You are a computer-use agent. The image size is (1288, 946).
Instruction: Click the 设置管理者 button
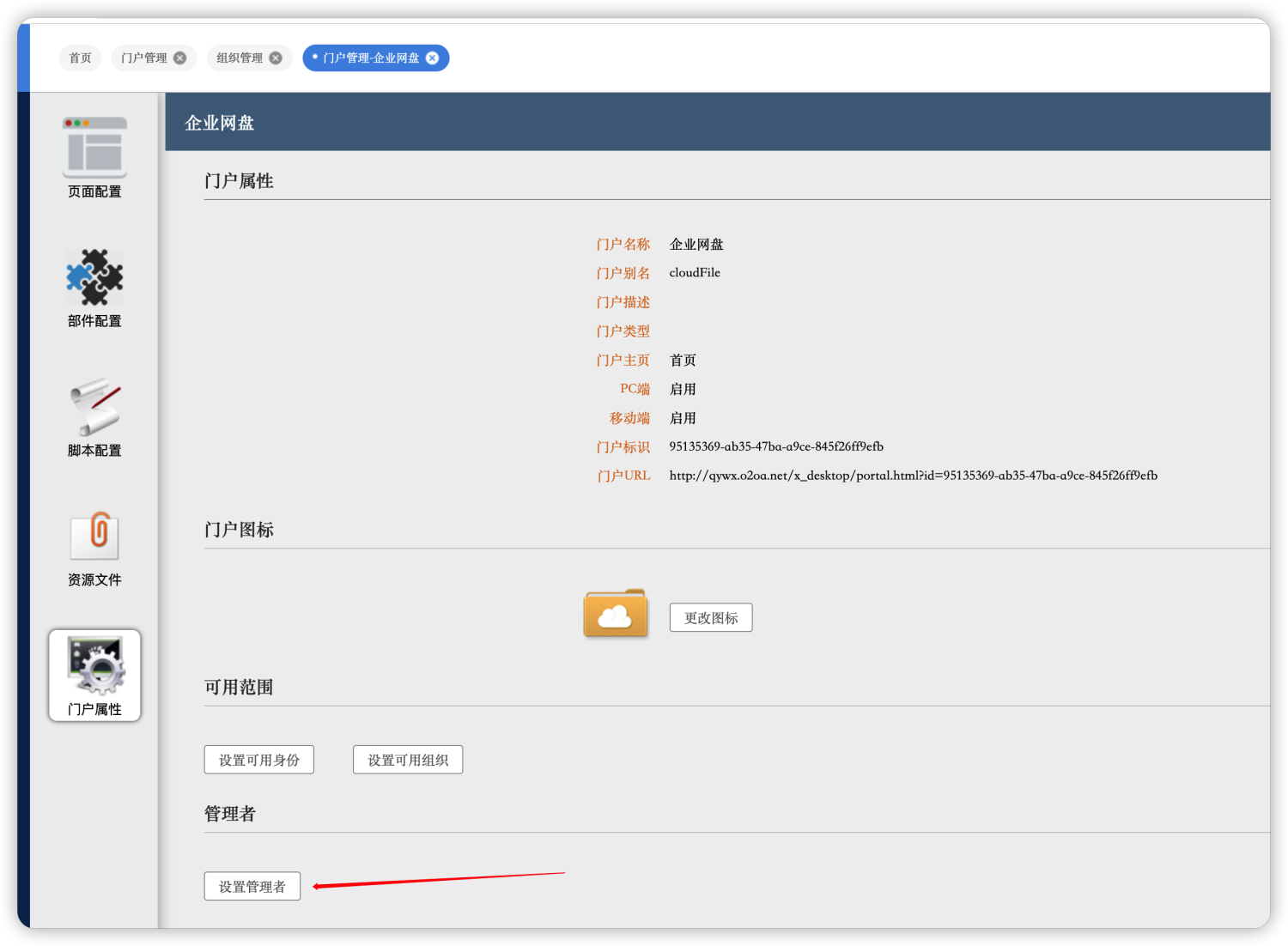(x=252, y=887)
